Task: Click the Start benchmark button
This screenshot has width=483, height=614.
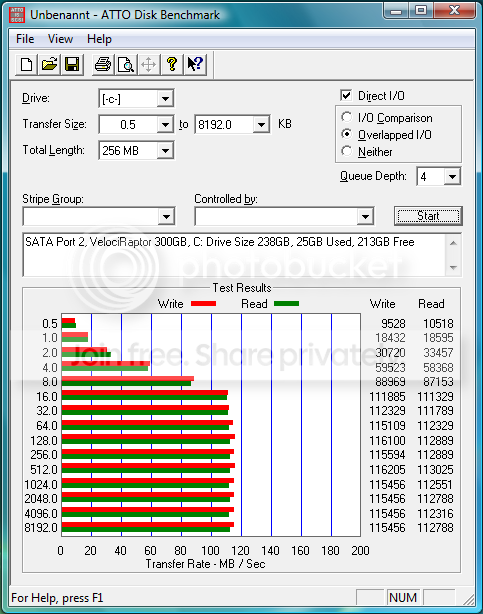Action: [x=428, y=216]
